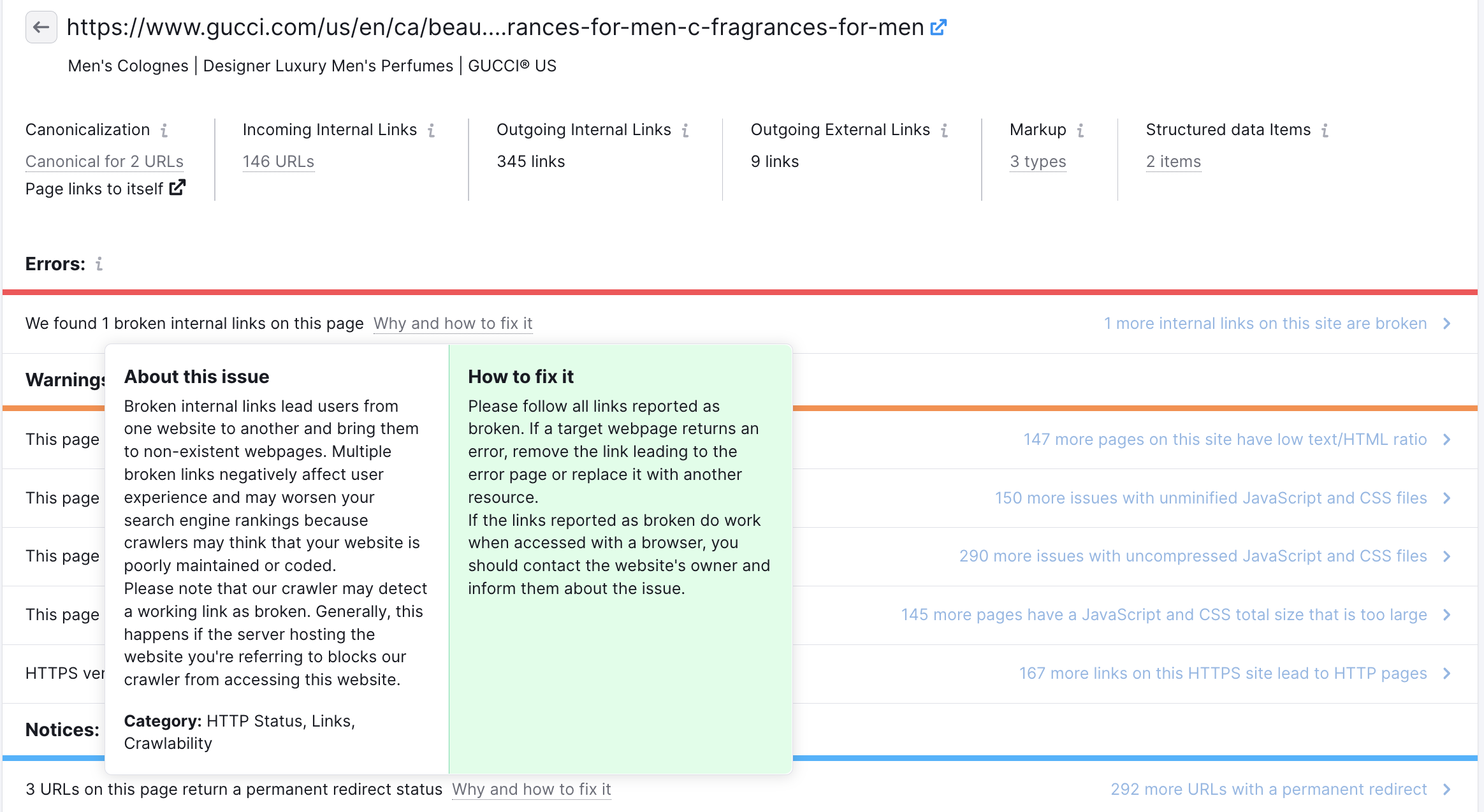Image resolution: width=1484 pixels, height=812 pixels.
Task: Click the Errors section info icon
Action: click(100, 264)
